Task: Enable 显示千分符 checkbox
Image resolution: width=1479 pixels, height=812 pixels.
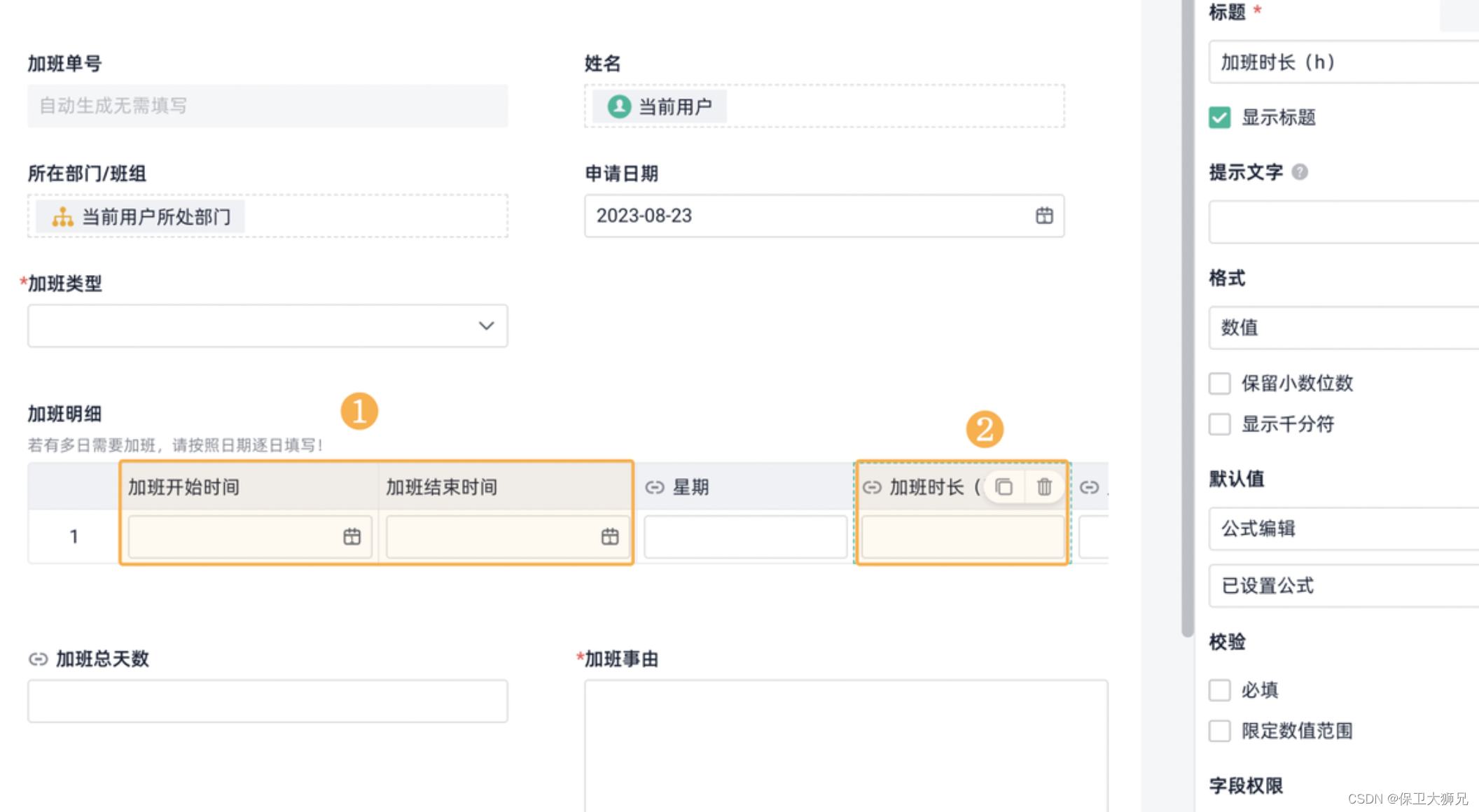Action: (1219, 424)
